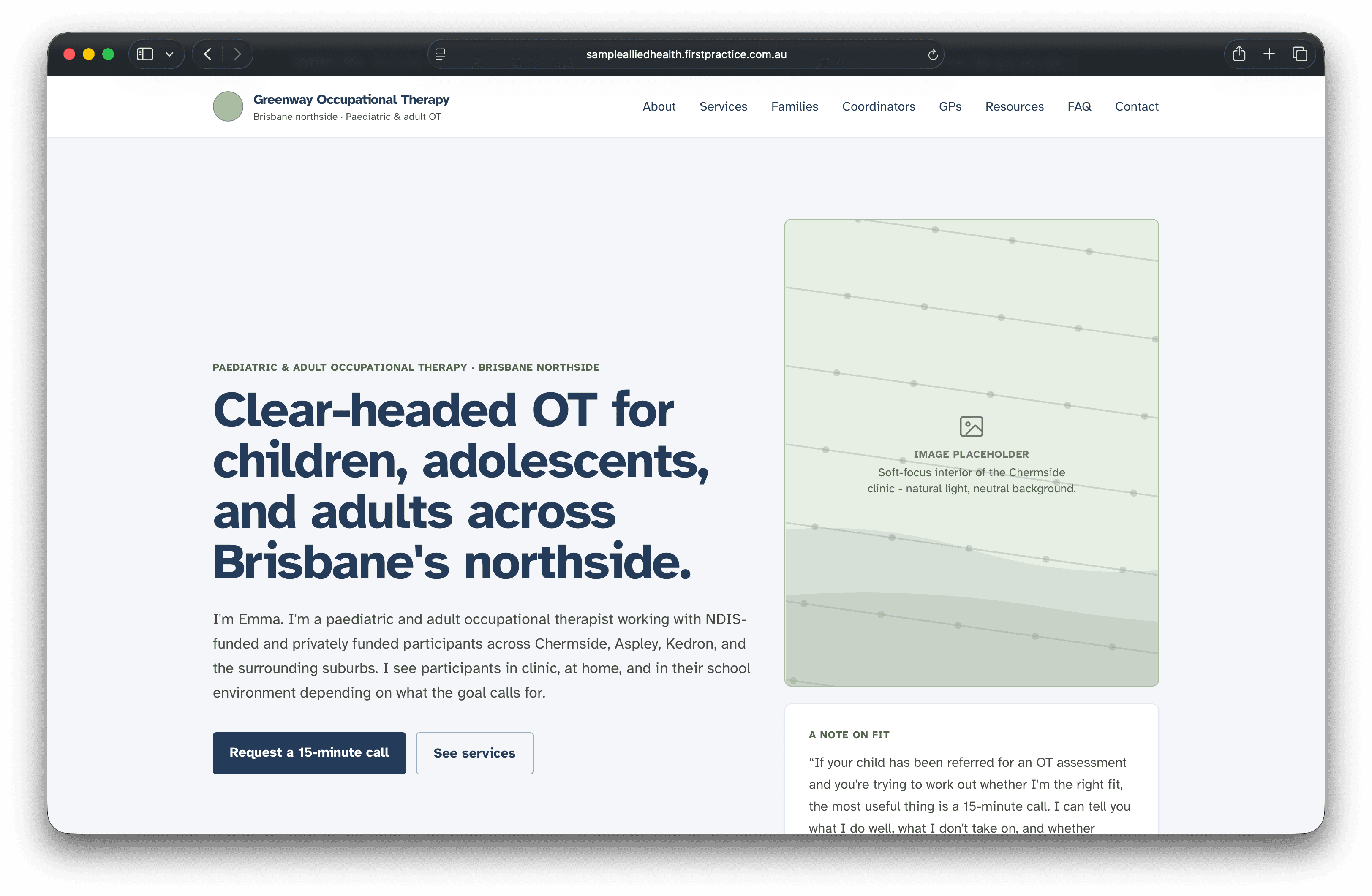The image size is (1372, 896).
Task: Open the Contact nav item
Action: (1136, 106)
